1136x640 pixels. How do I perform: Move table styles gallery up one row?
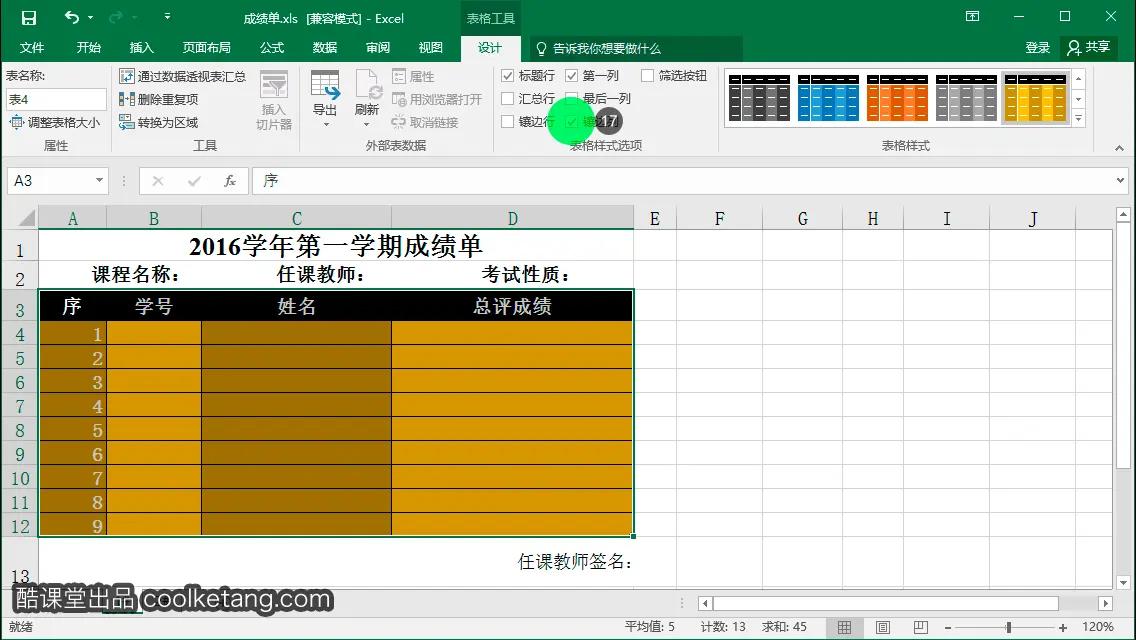pos(1079,78)
